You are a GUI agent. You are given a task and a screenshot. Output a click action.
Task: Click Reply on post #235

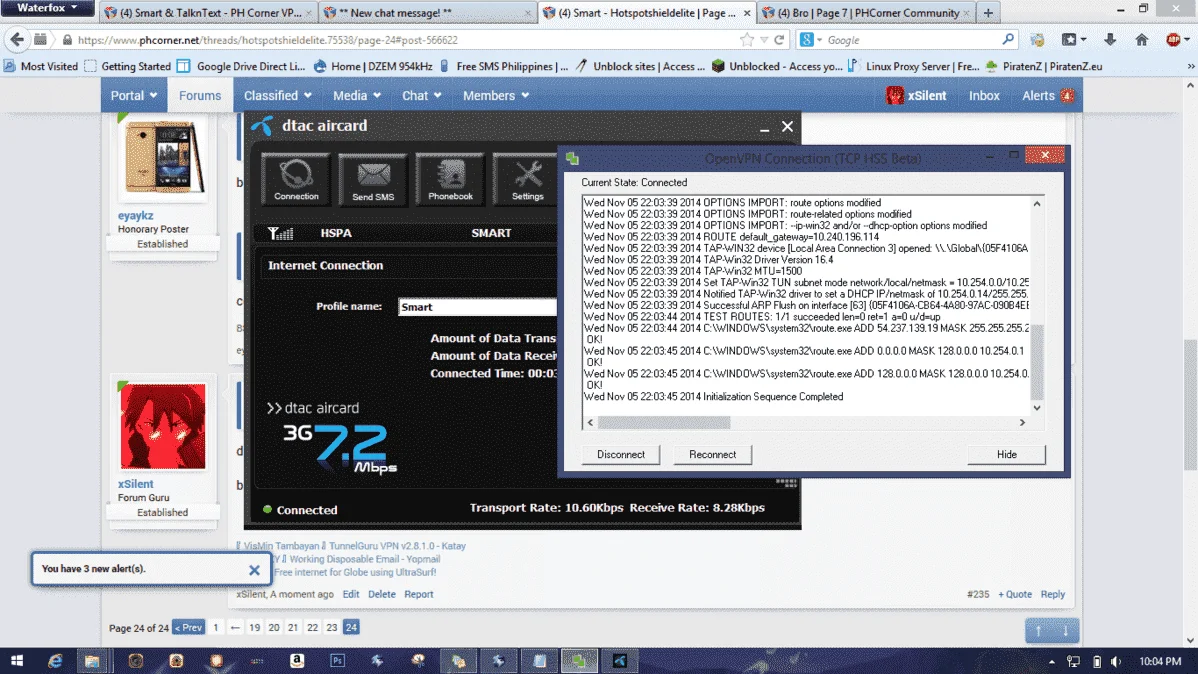point(1052,595)
